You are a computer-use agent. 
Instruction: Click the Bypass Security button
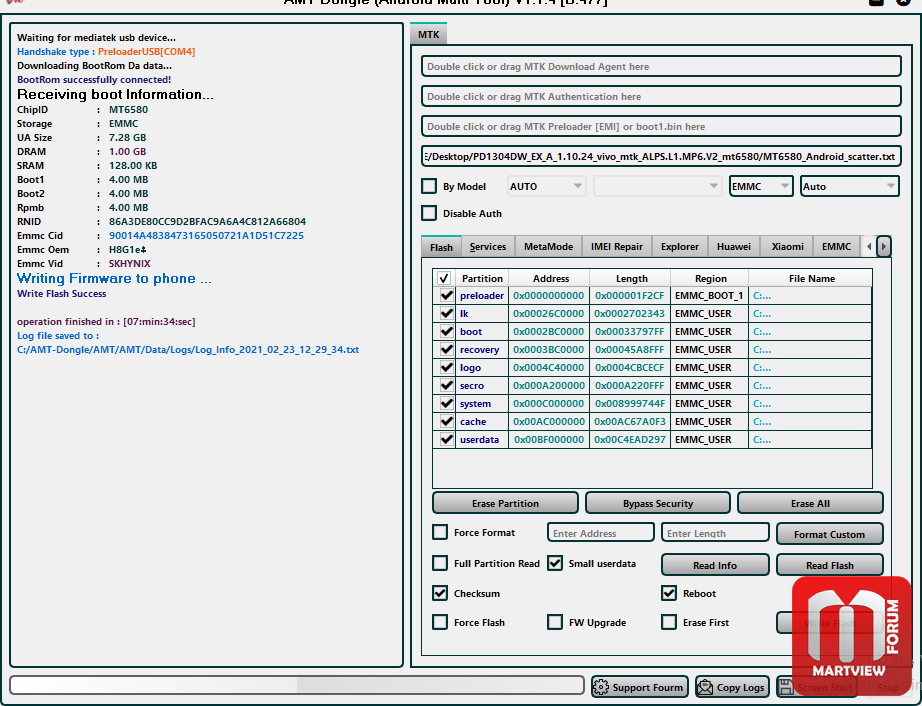[658, 503]
